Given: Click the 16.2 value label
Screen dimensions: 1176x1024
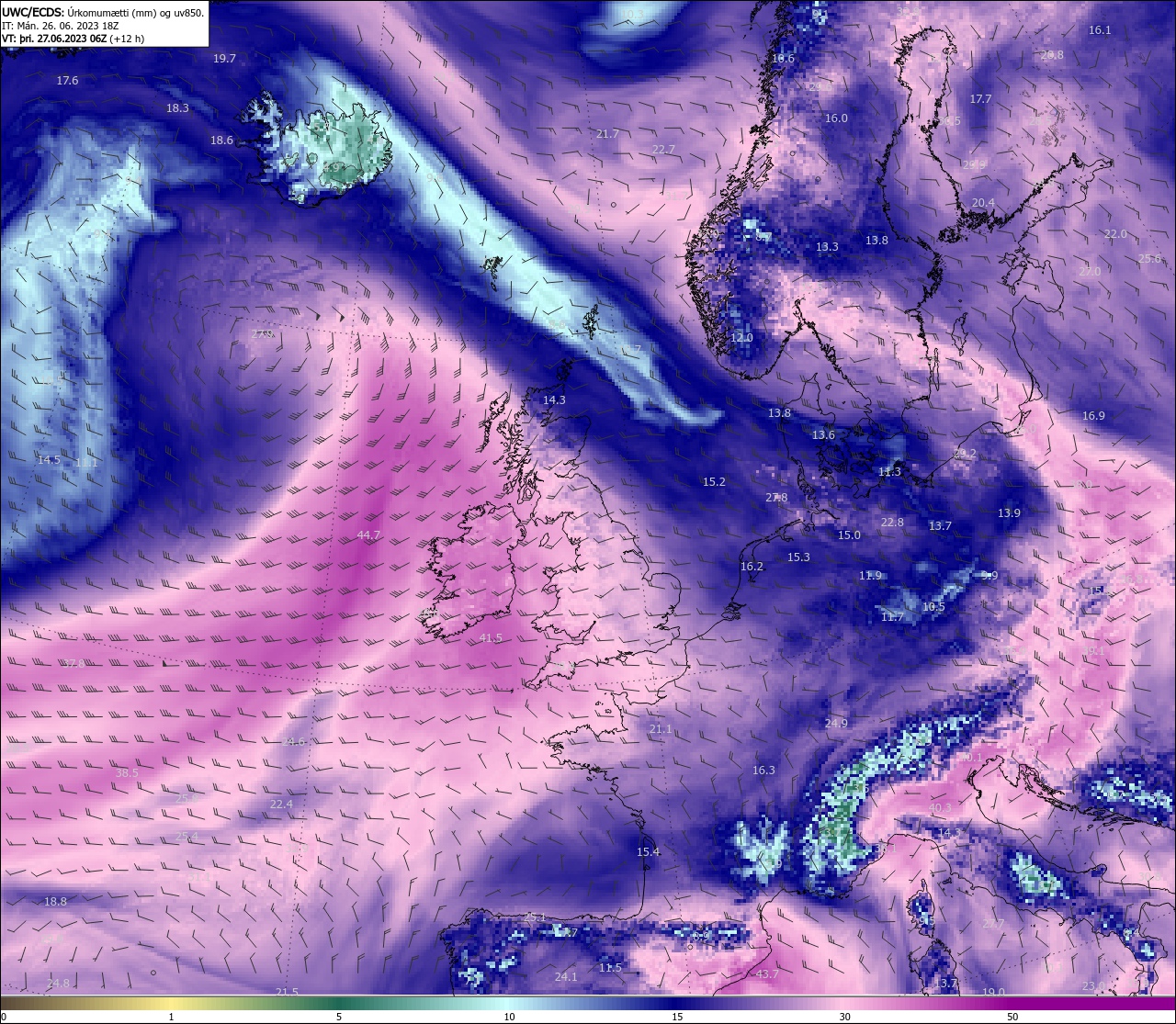Looking at the screenshot, I should tap(752, 567).
